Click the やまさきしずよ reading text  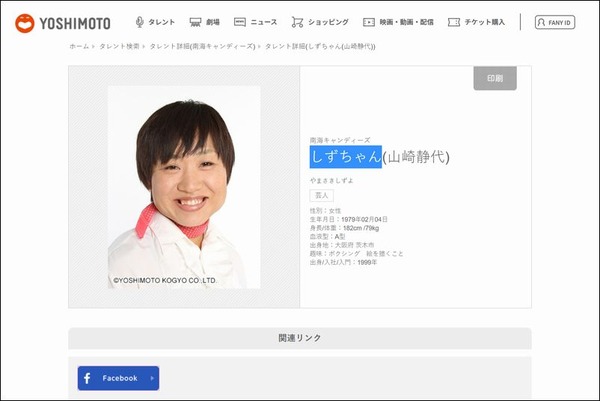331,181
